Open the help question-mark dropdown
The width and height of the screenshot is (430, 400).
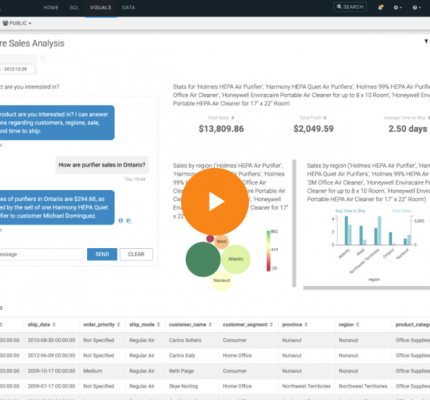tap(416, 7)
